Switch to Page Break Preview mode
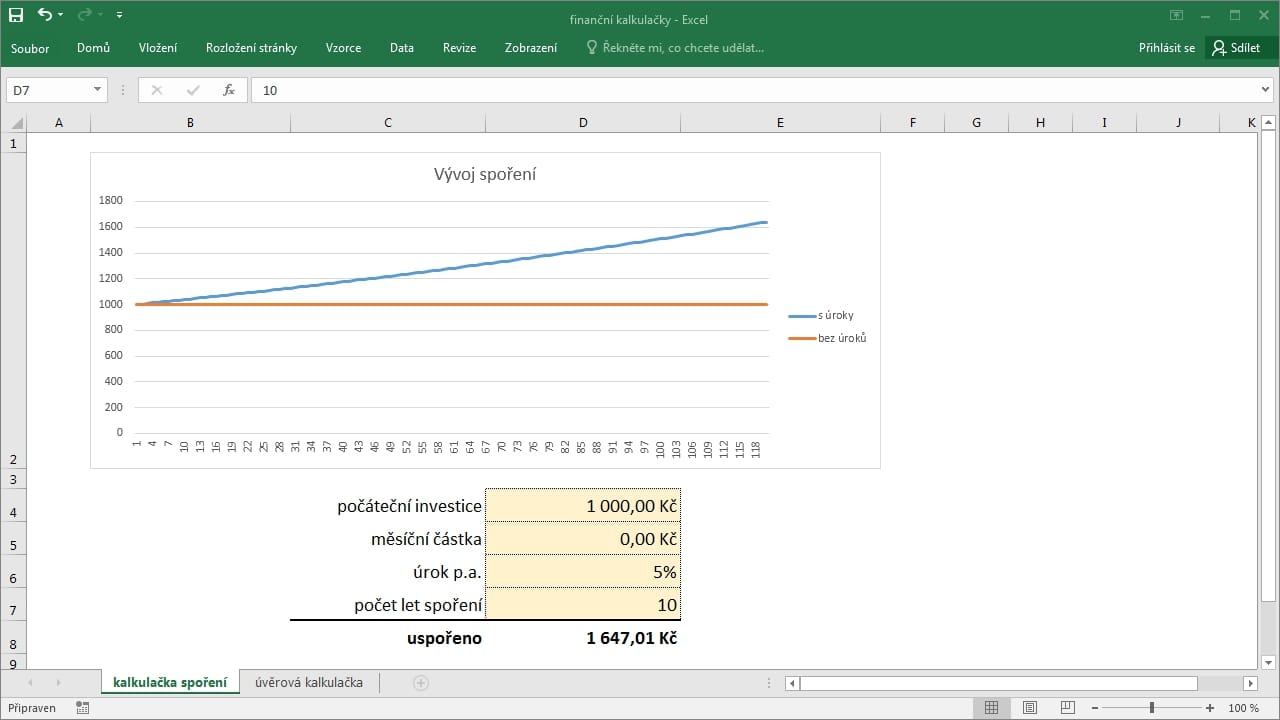Viewport: 1280px width, 720px height. (x=1066, y=708)
